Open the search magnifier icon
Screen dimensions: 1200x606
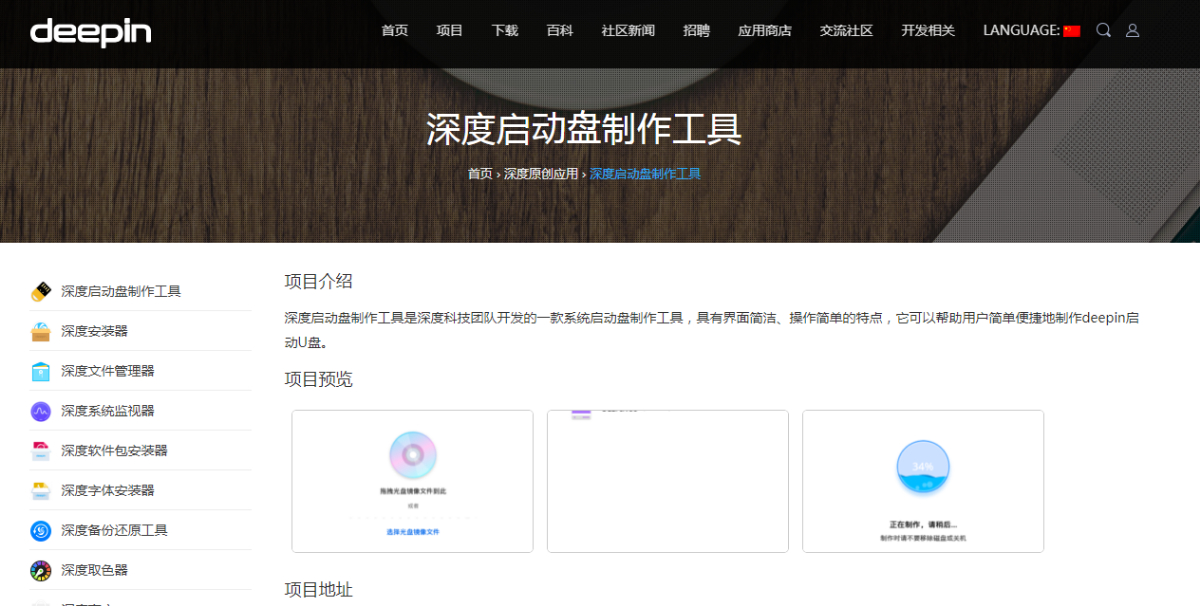(1103, 30)
